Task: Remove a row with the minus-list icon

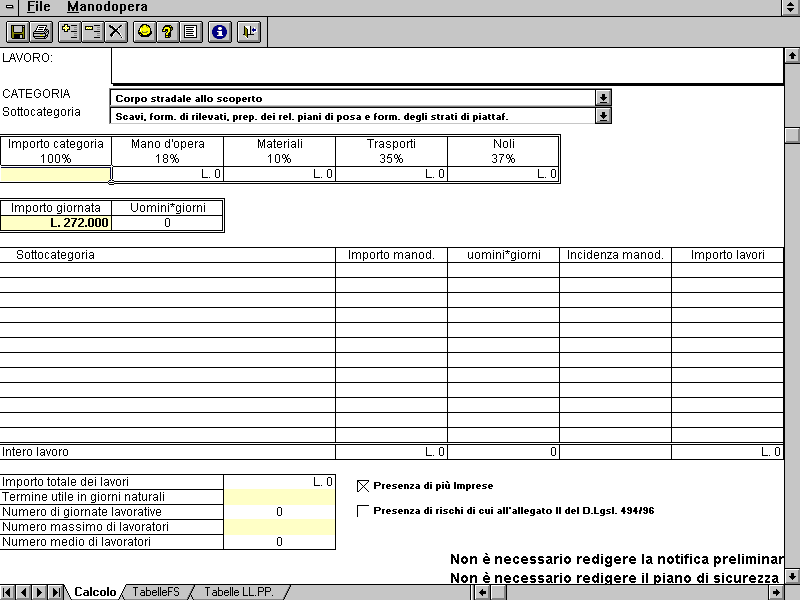Action: tap(93, 32)
